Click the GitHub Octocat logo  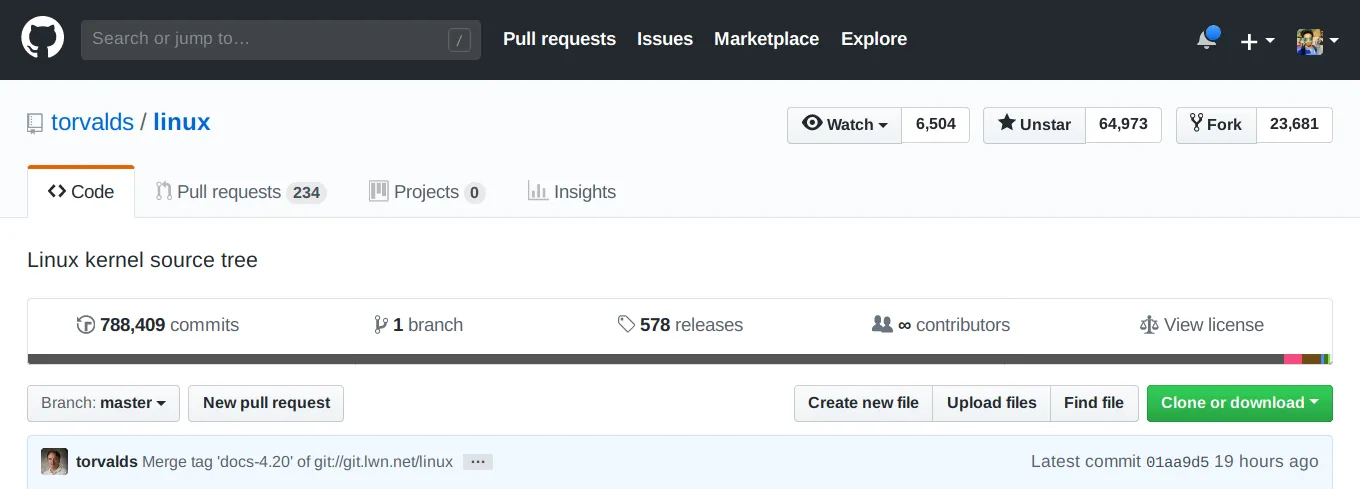pos(43,39)
